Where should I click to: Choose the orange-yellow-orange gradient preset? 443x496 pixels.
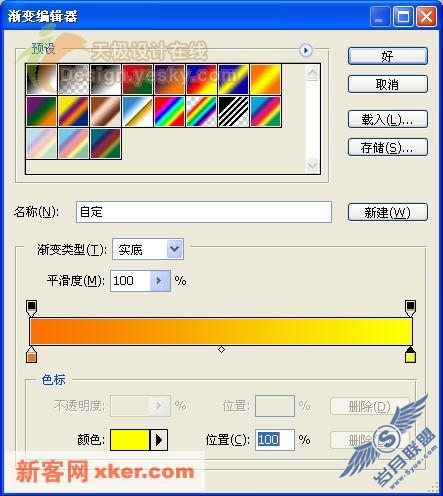[266, 79]
